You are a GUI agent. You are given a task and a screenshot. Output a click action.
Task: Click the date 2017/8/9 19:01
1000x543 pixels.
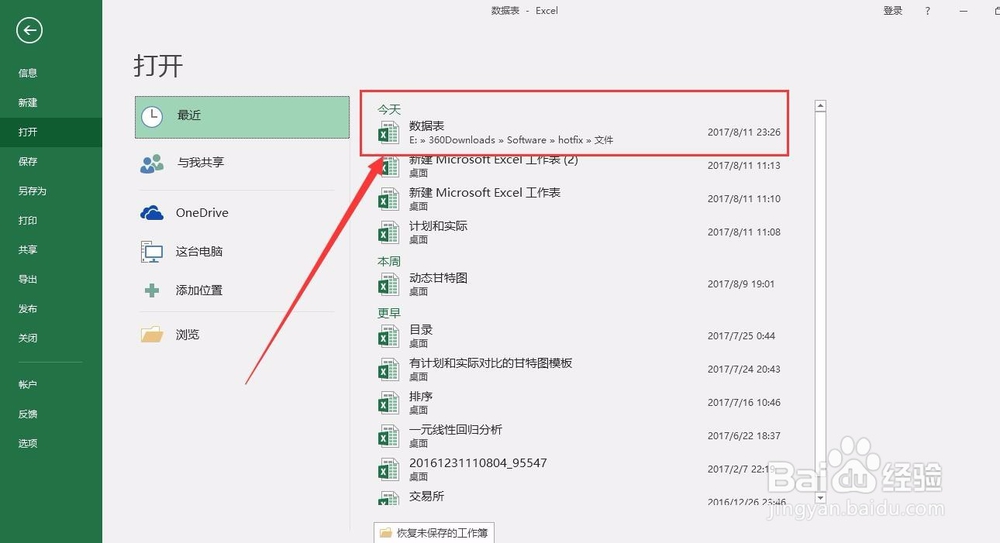pos(740,284)
